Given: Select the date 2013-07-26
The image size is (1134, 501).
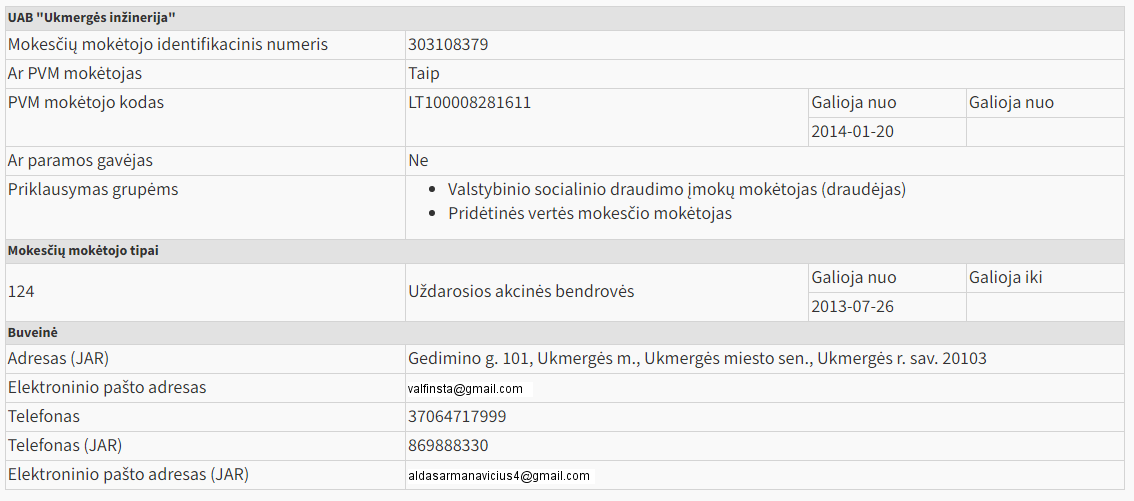Looking at the screenshot, I should click(852, 307).
